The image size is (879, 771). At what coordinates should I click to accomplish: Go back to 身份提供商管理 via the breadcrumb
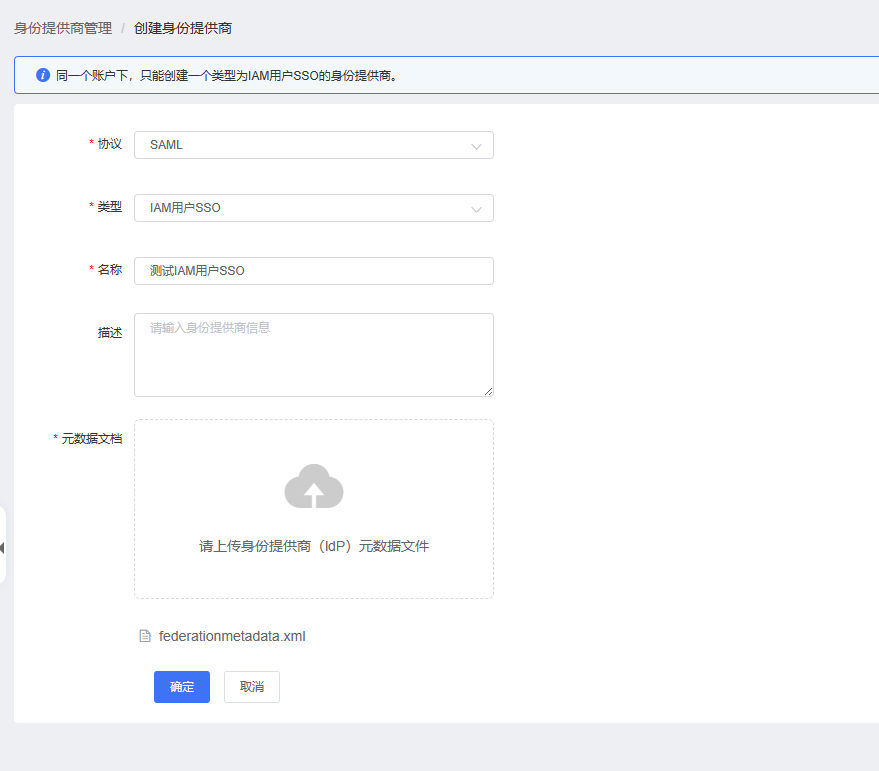click(63, 28)
